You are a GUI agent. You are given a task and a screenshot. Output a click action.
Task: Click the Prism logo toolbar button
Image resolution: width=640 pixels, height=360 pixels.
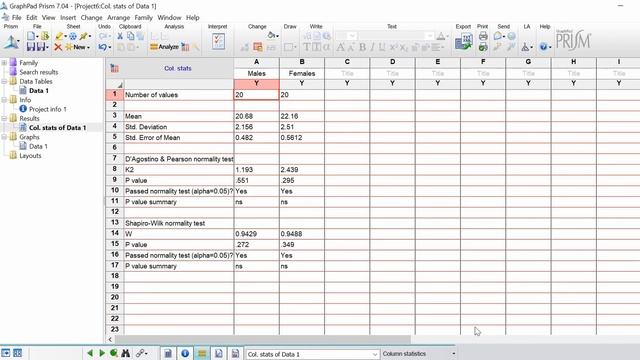(11, 42)
